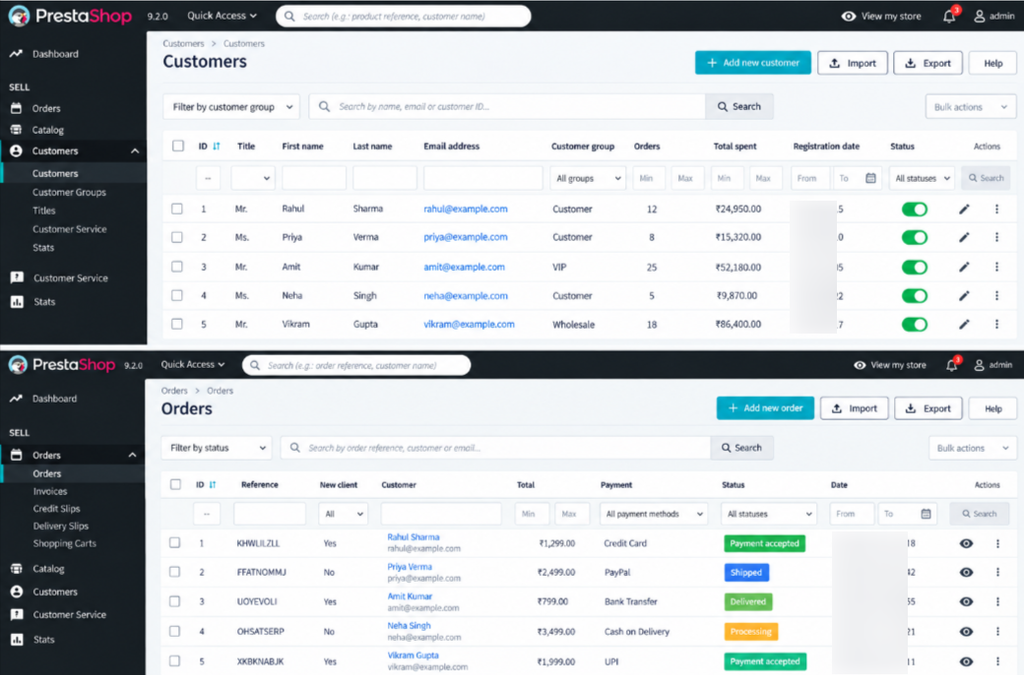Open more actions for order KHWLILZLL
The height and width of the screenshot is (675, 1024).
coord(997,543)
